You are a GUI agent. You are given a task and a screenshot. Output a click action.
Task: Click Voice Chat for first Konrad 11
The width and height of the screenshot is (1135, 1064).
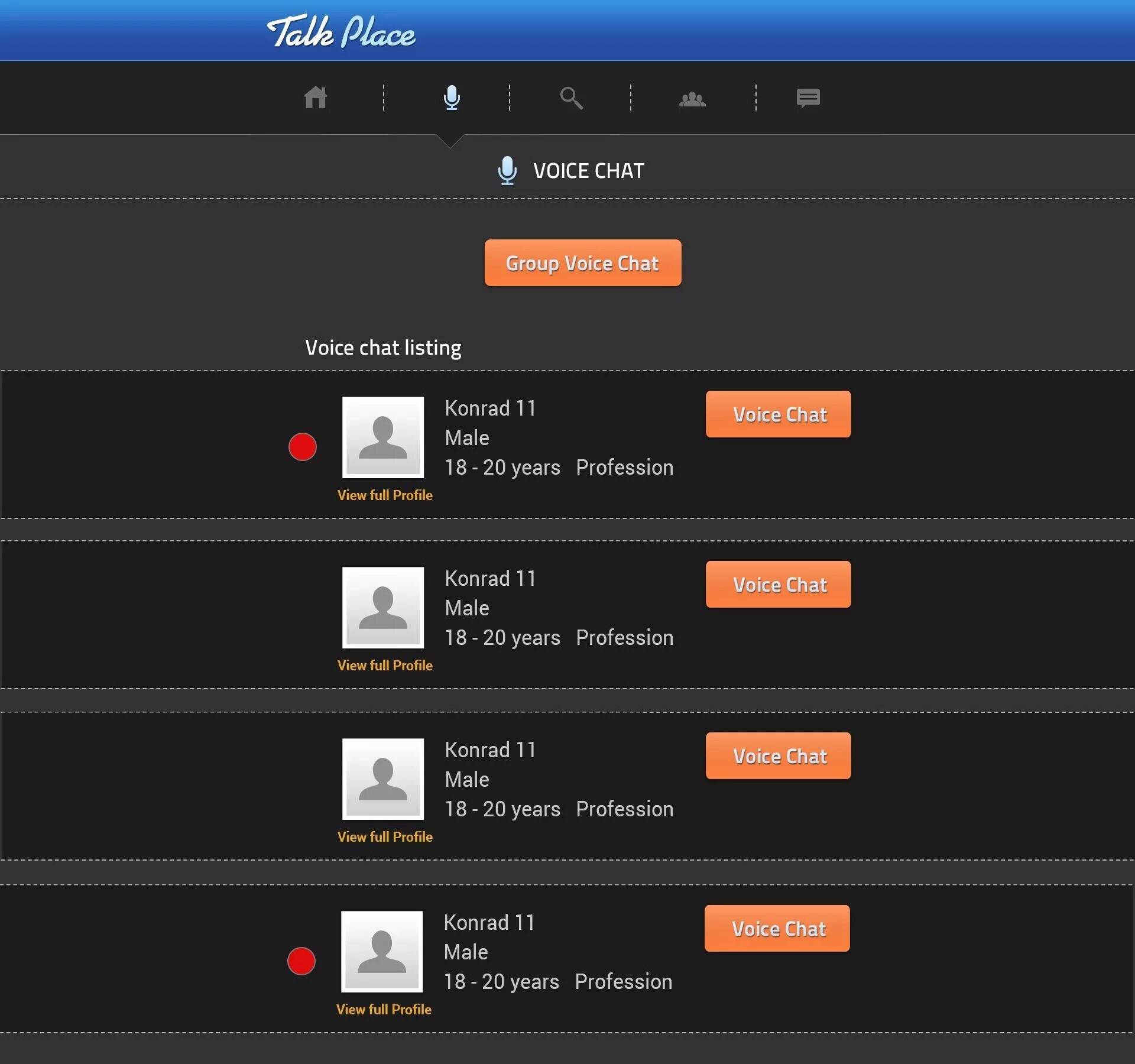778,413
